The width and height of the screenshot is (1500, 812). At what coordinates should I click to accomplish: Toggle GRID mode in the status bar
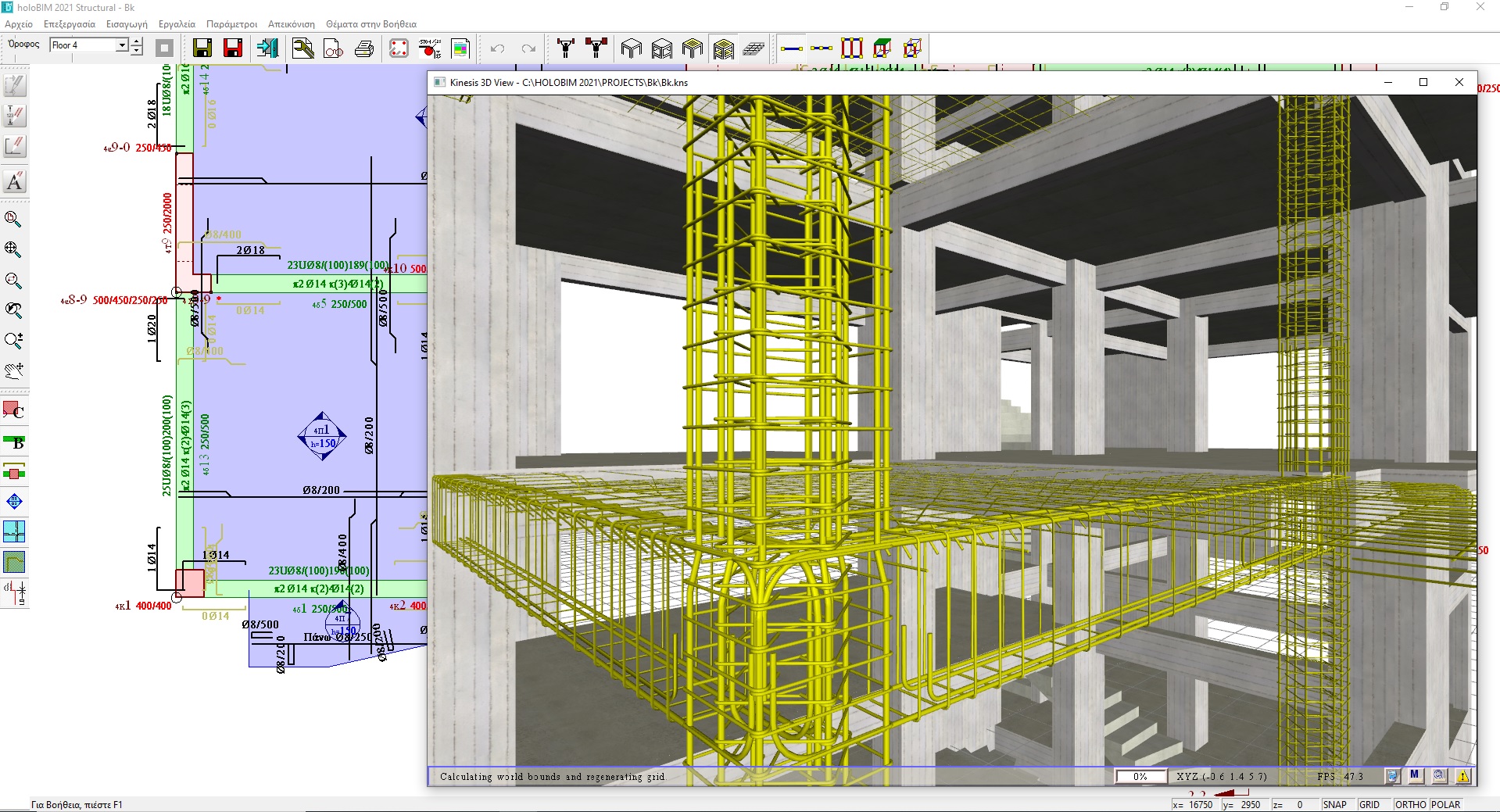point(1369,804)
